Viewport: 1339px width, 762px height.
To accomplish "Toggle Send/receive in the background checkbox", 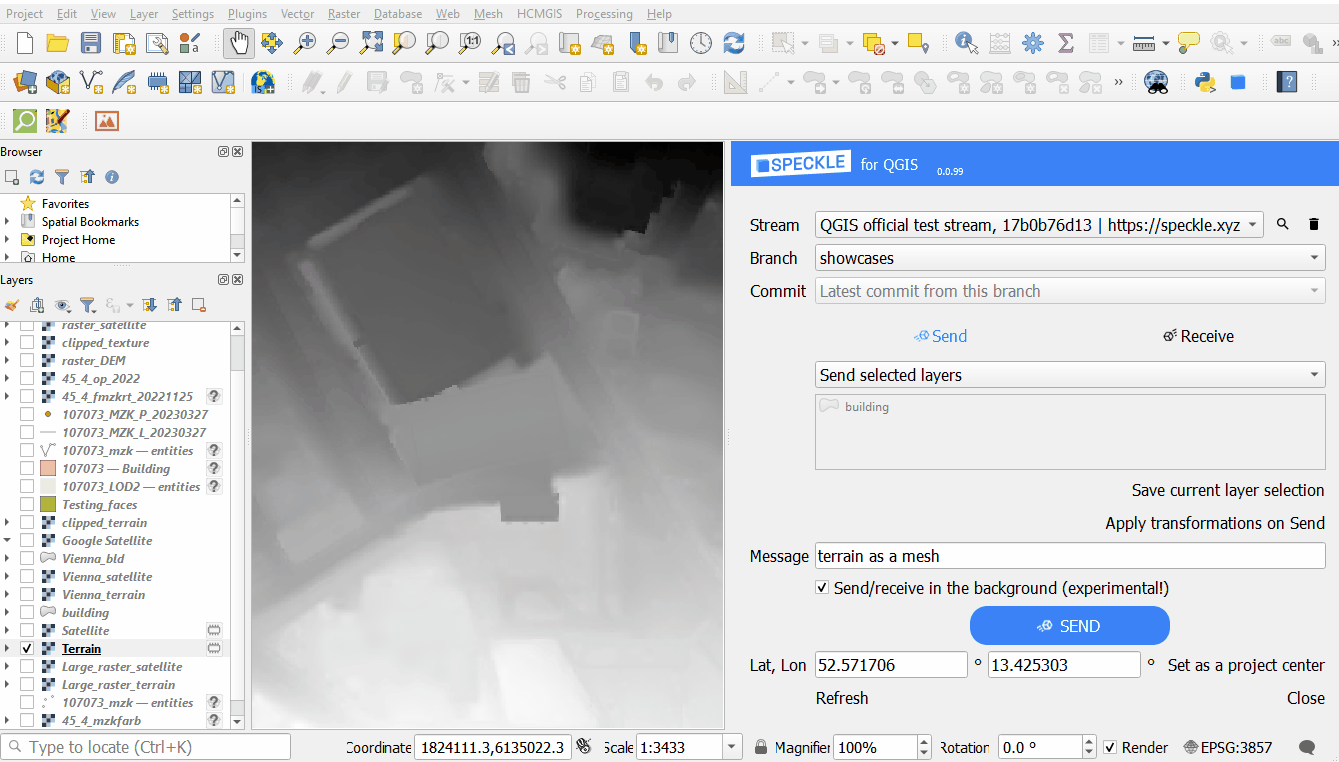I will tap(822, 588).
